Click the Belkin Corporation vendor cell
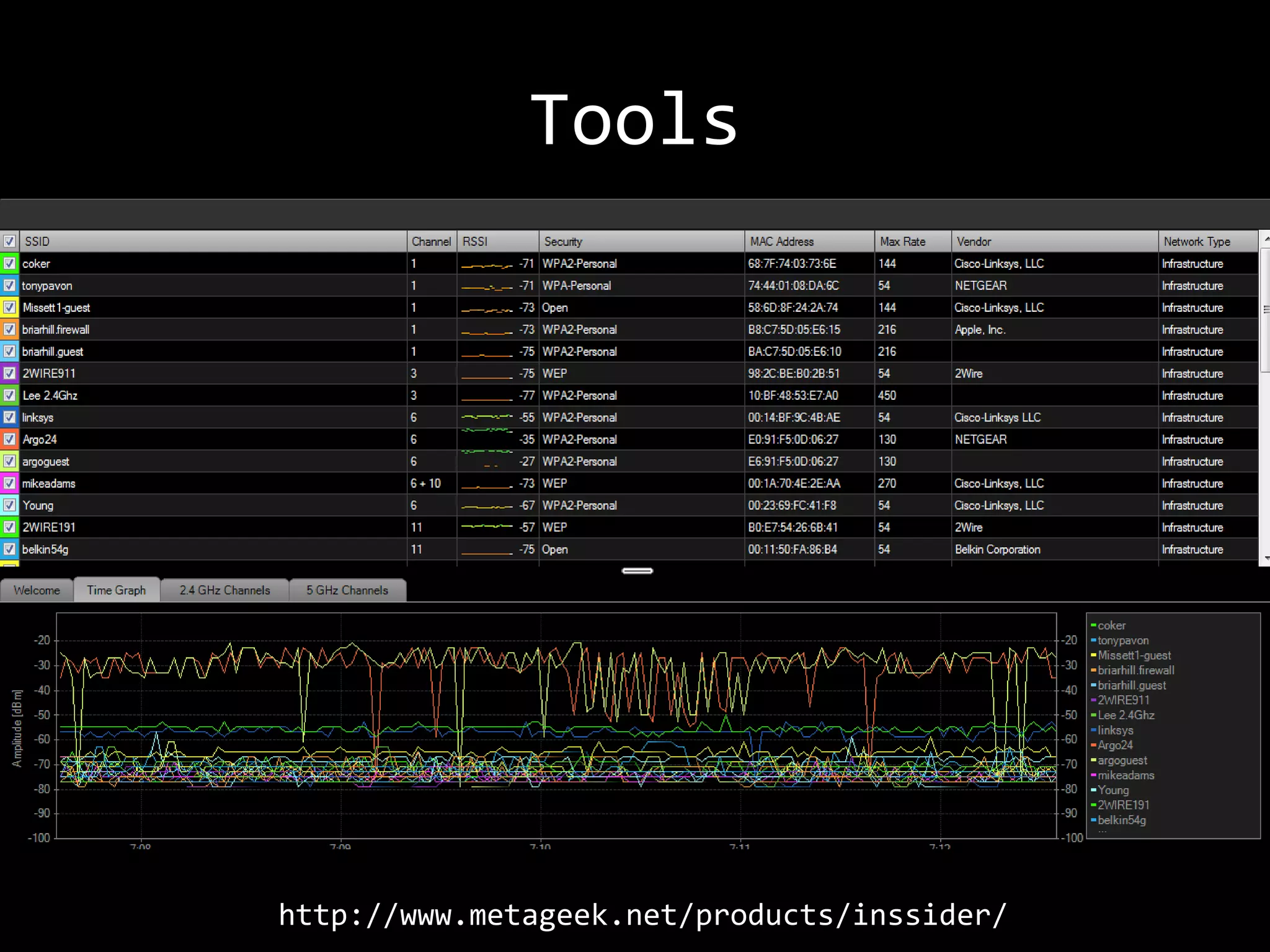1270x952 pixels. pyautogui.click(x=1055, y=549)
